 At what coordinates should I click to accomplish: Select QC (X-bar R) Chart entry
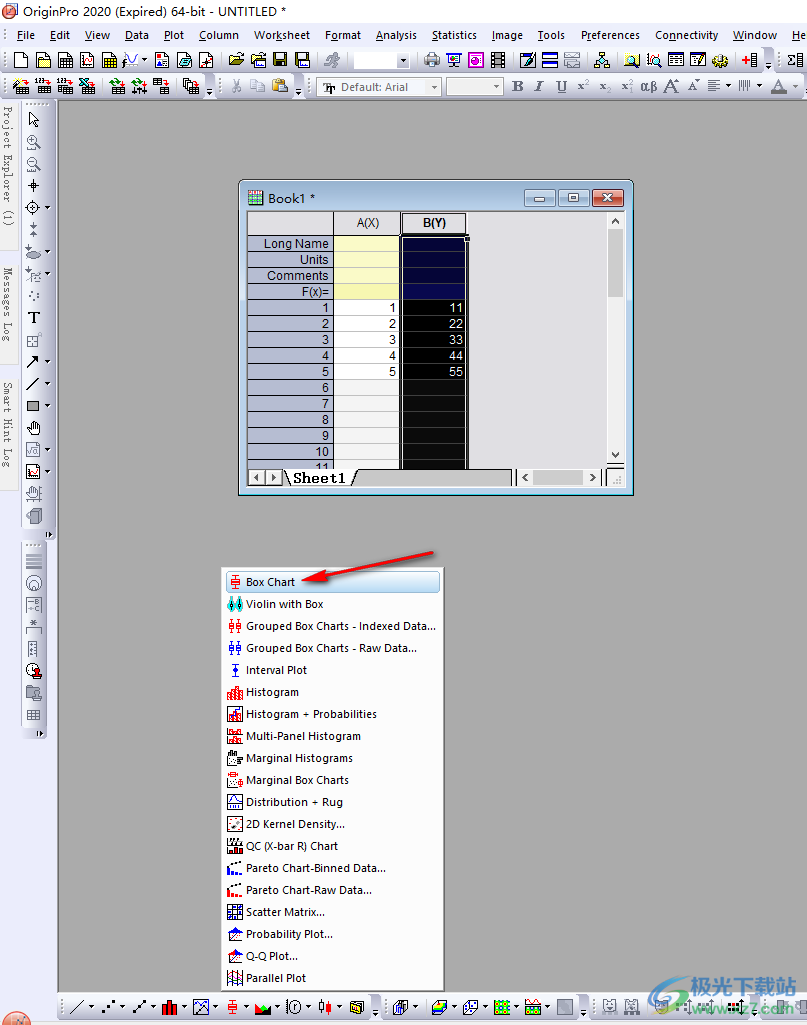click(x=333, y=846)
